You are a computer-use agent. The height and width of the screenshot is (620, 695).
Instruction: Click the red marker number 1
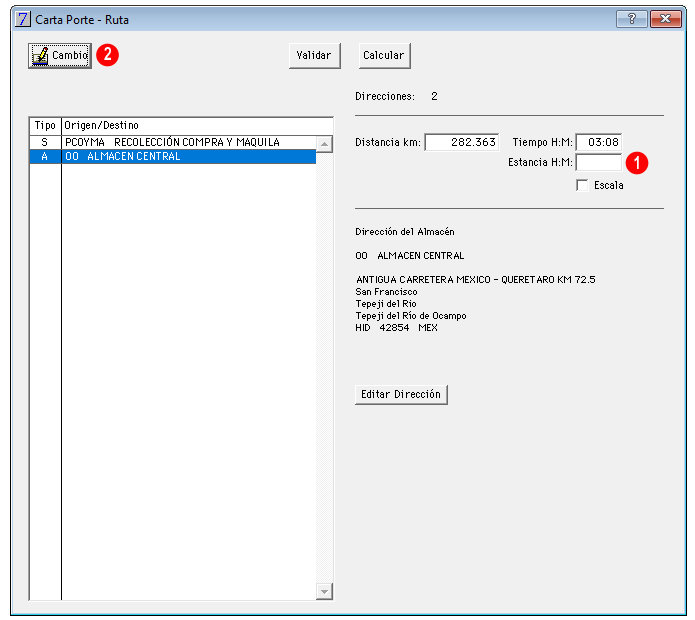(x=637, y=163)
